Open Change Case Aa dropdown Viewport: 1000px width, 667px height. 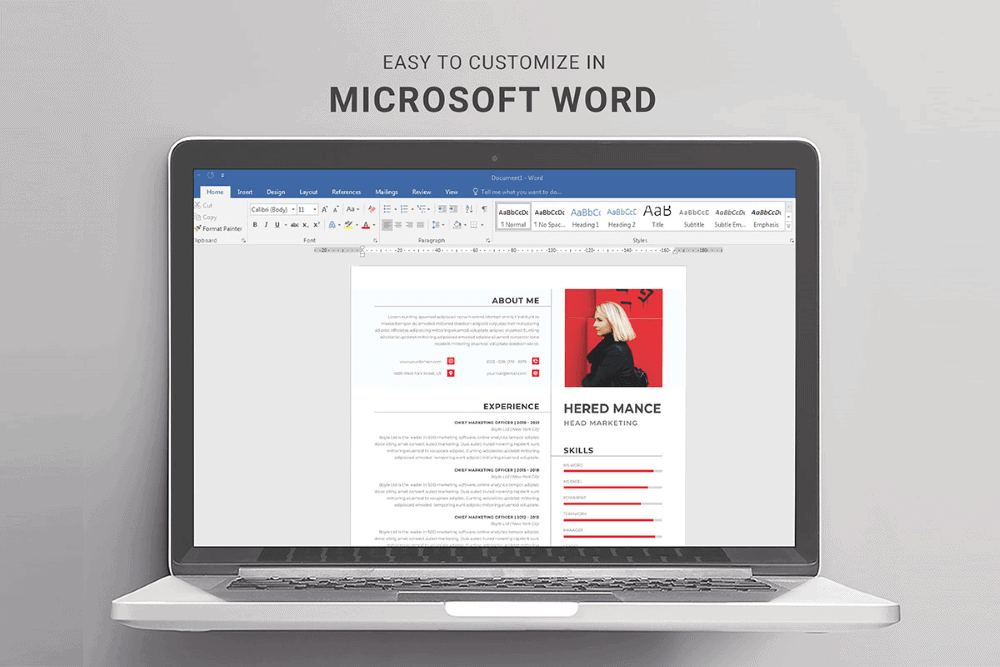(352, 209)
